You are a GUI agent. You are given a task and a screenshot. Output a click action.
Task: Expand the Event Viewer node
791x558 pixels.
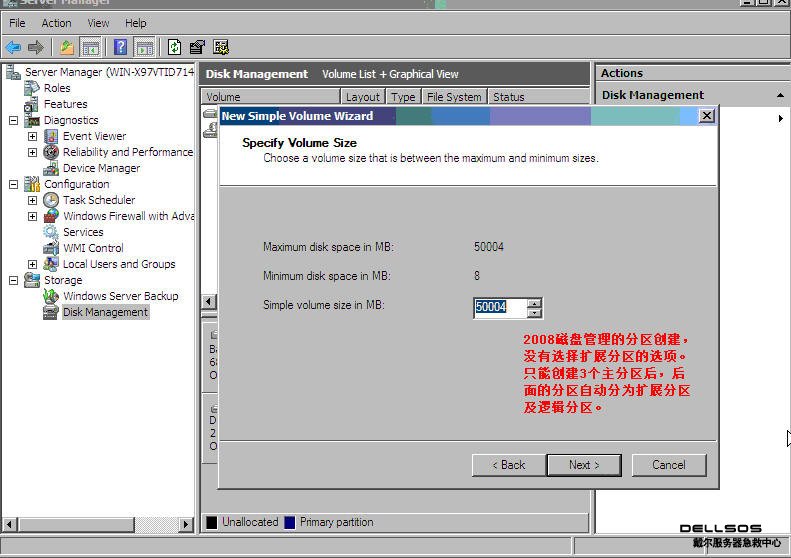pyautogui.click(x=32, y=136)
